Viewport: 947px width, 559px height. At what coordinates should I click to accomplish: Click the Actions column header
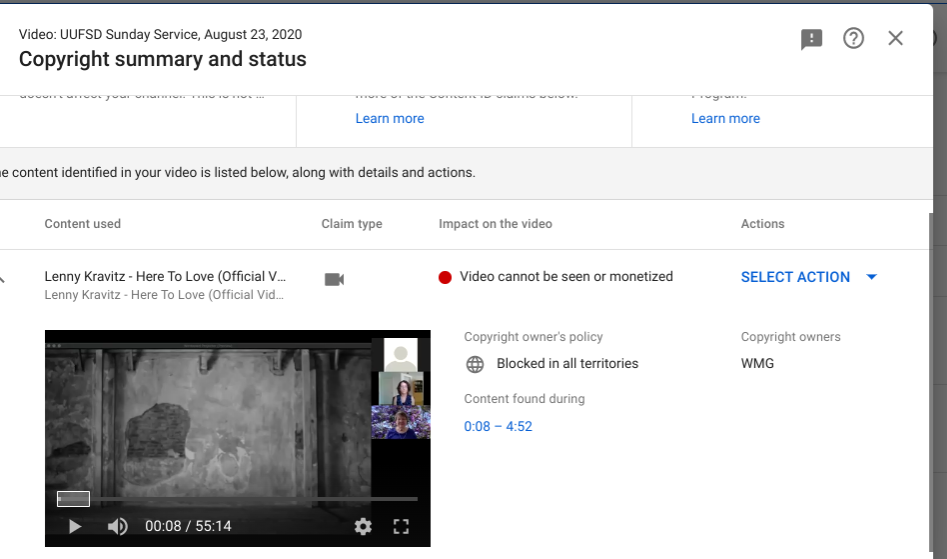762,224
